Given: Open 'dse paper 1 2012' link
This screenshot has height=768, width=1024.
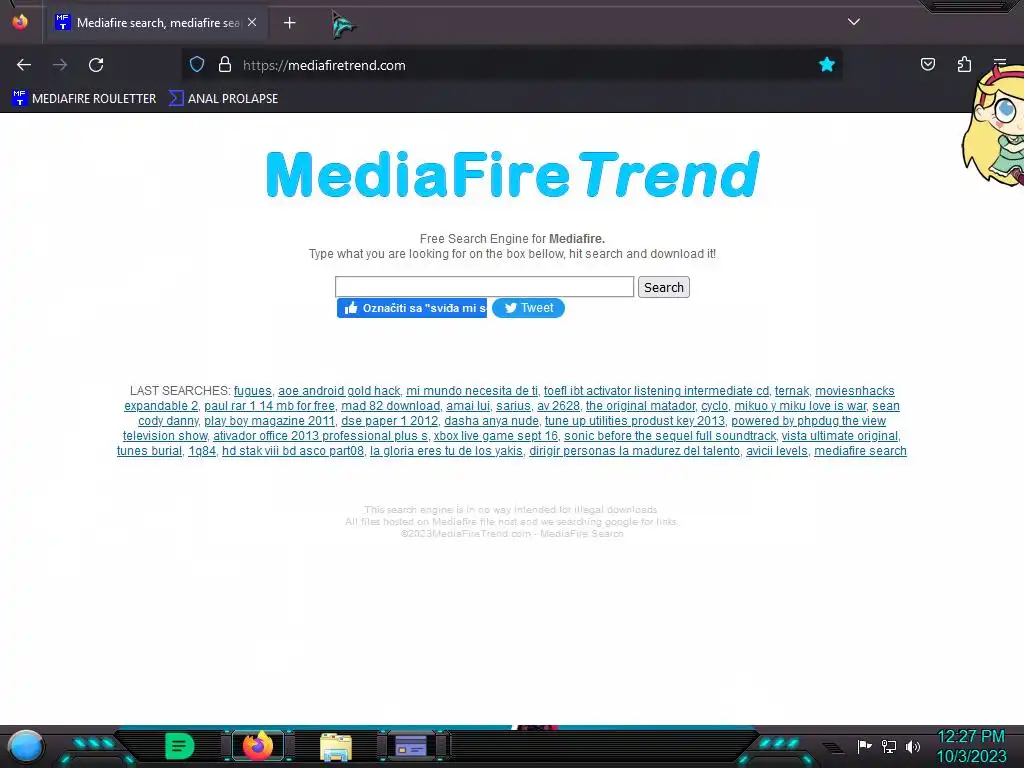Looking at the screenshot, I should coord(389,421).
